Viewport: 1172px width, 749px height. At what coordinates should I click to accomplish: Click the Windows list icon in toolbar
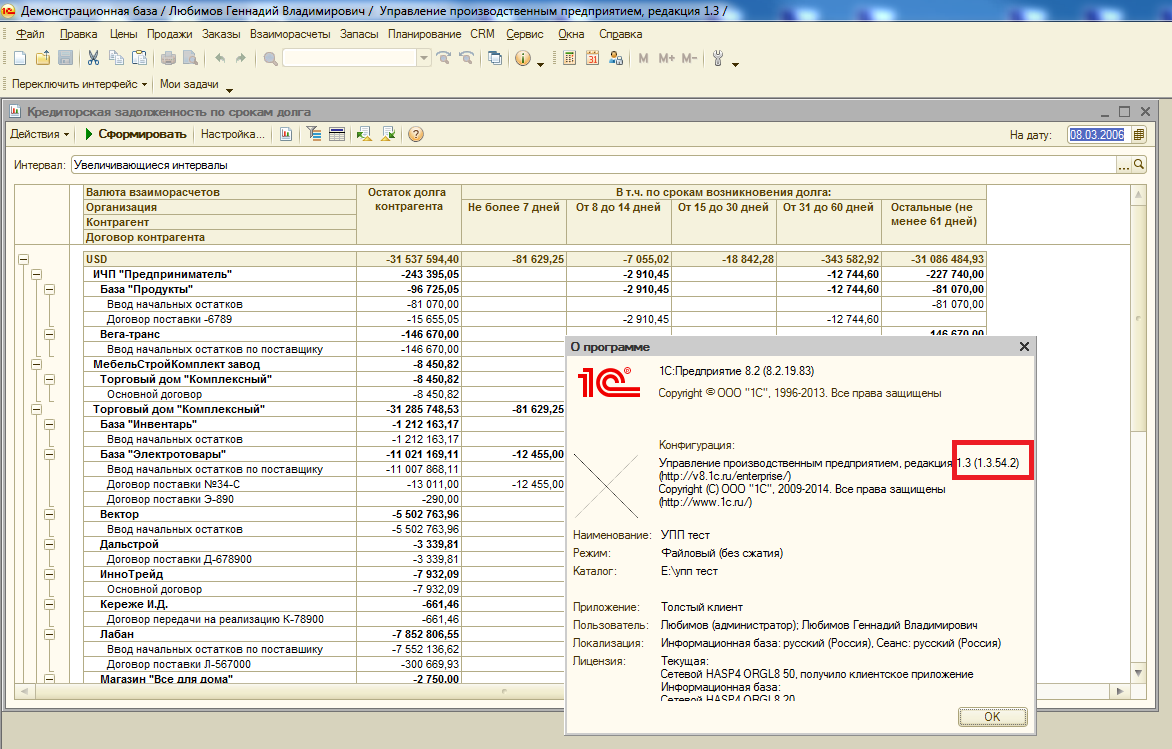point(495,58)
